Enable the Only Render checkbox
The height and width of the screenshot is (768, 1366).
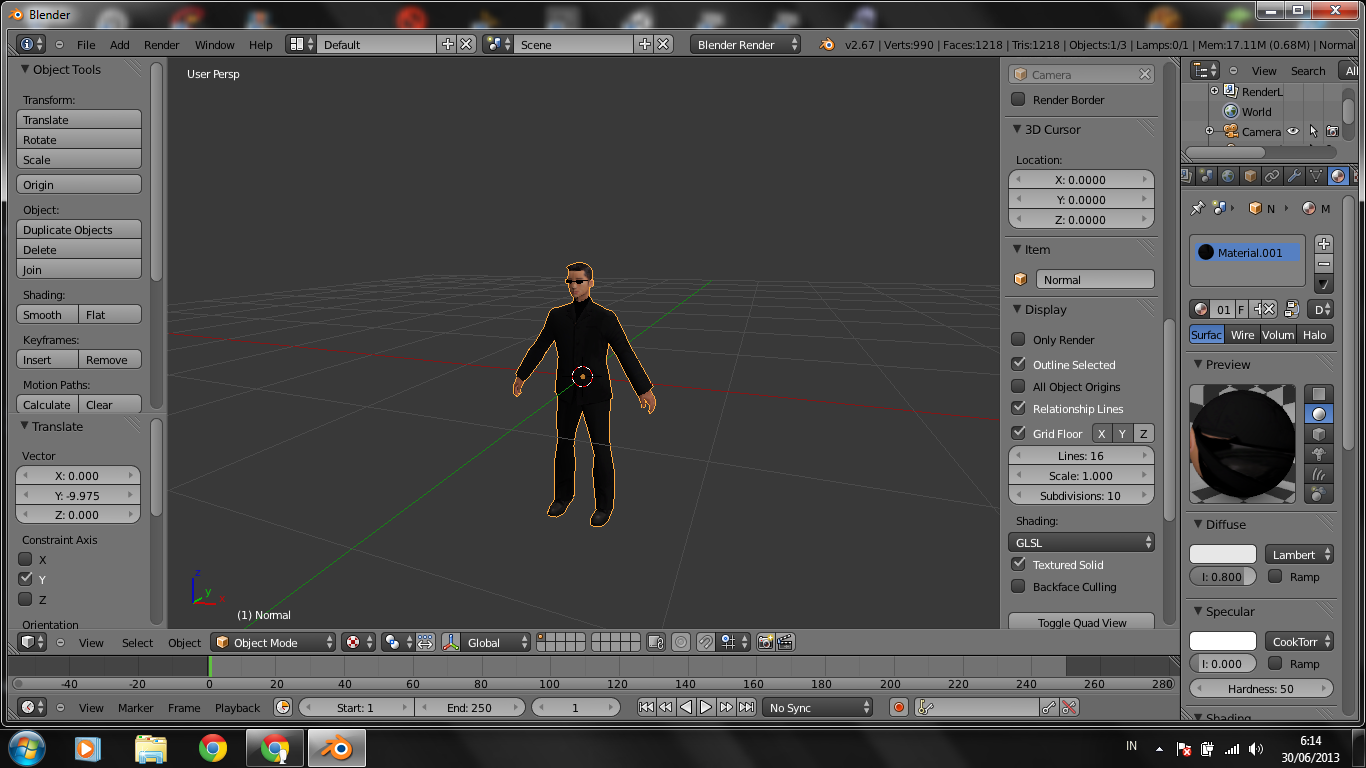(1018, 339)
